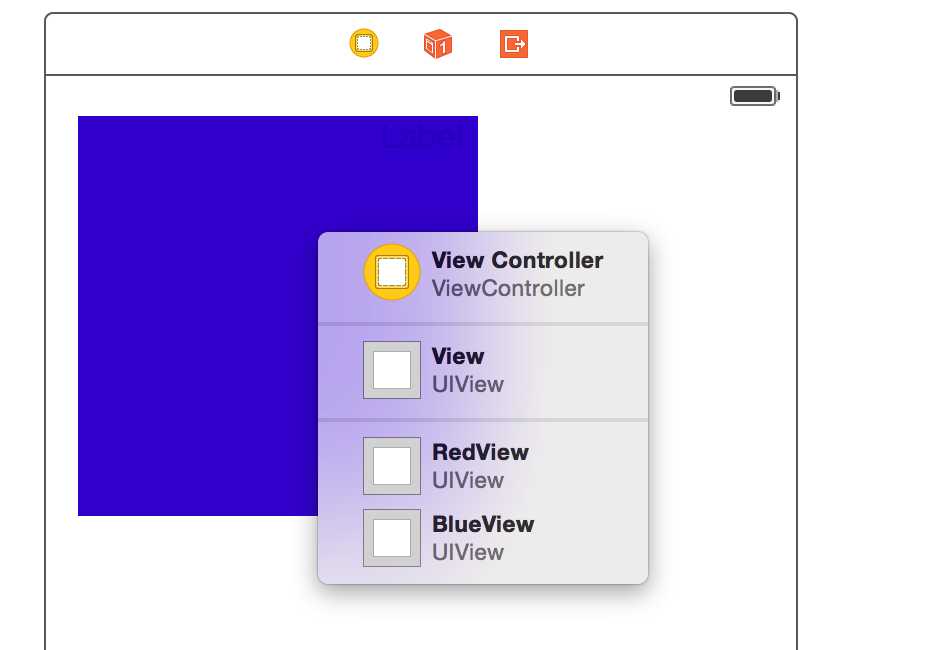Choose the "View Controller" title in the popup
926x650 pixels.
pos(517,260)
